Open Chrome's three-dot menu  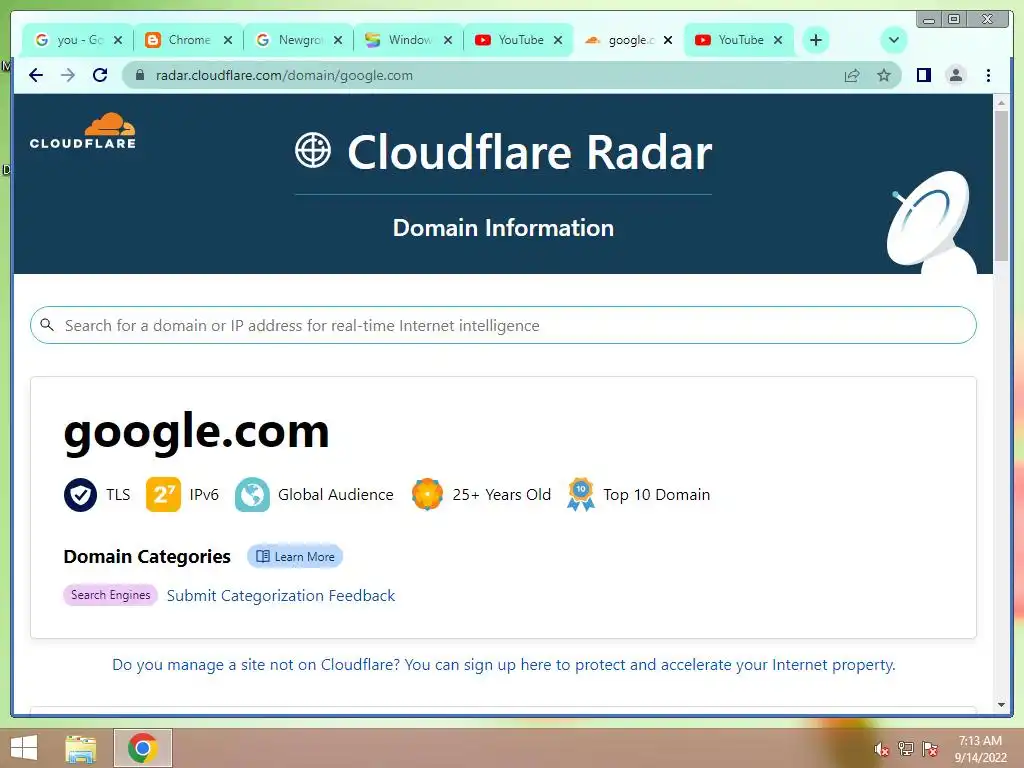pyautogui.click(x=988, y=75)
